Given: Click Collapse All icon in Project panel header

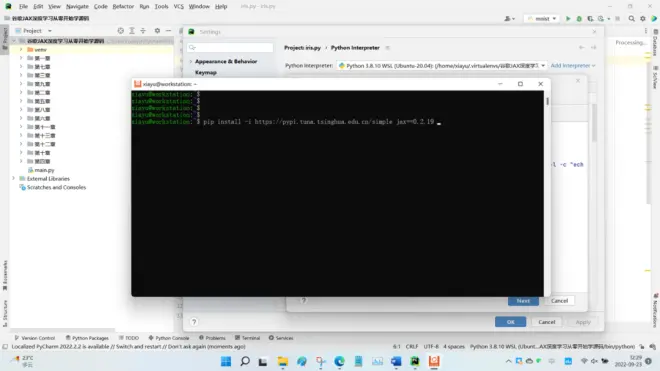Looking at the screenshot, I should [143, 31].
